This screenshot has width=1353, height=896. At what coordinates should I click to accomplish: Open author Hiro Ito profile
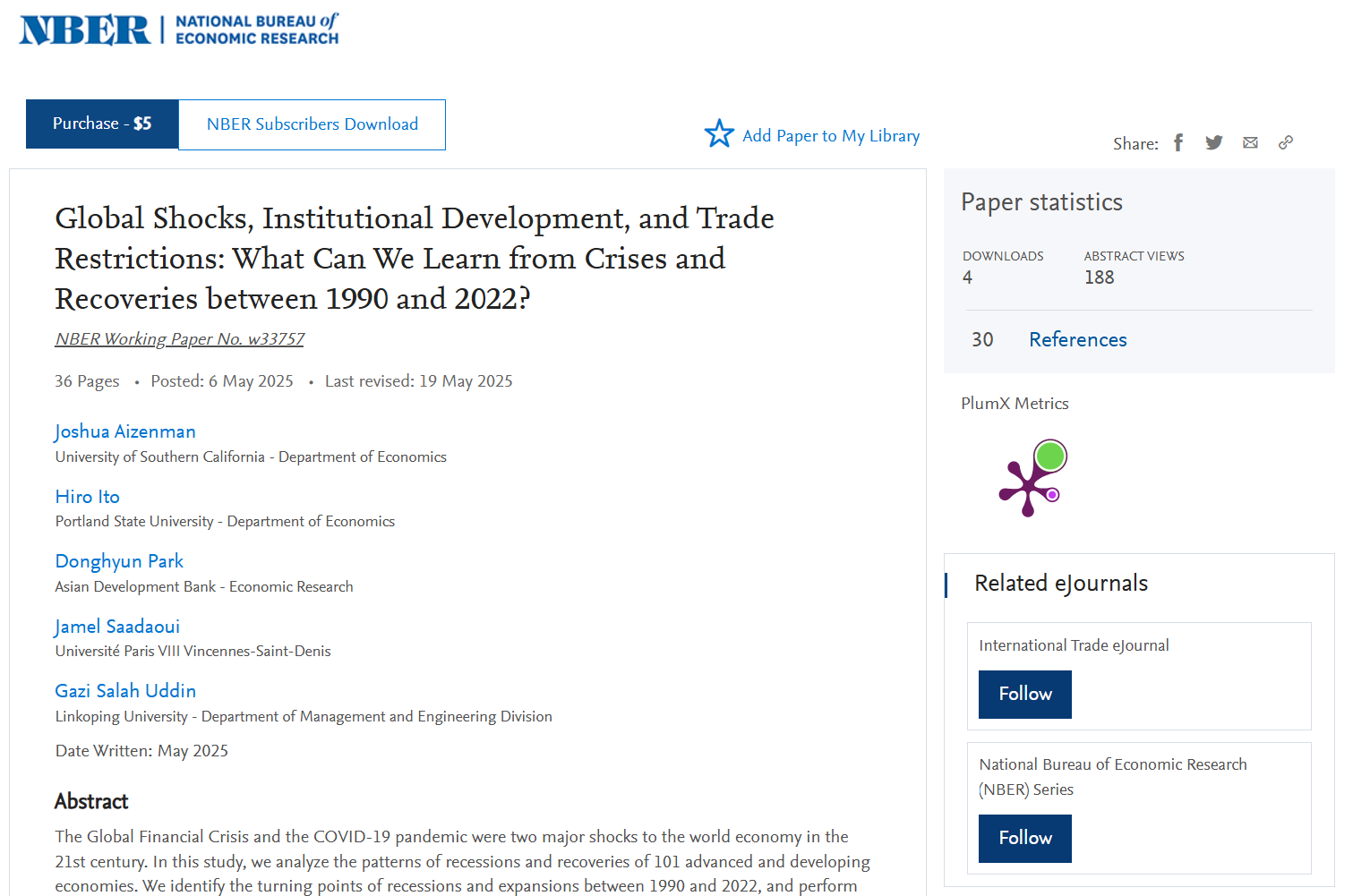(x=88, y=497)
